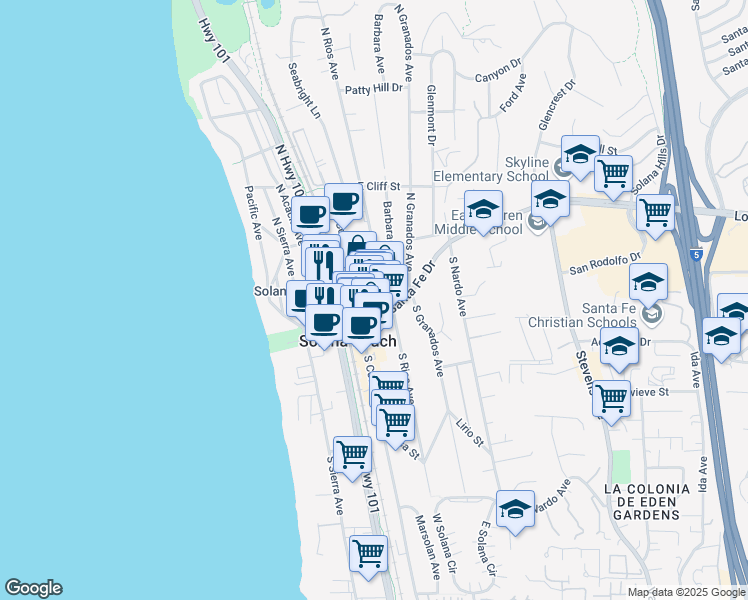Click the Seabright Ln street label

click(x=304, y=91)
